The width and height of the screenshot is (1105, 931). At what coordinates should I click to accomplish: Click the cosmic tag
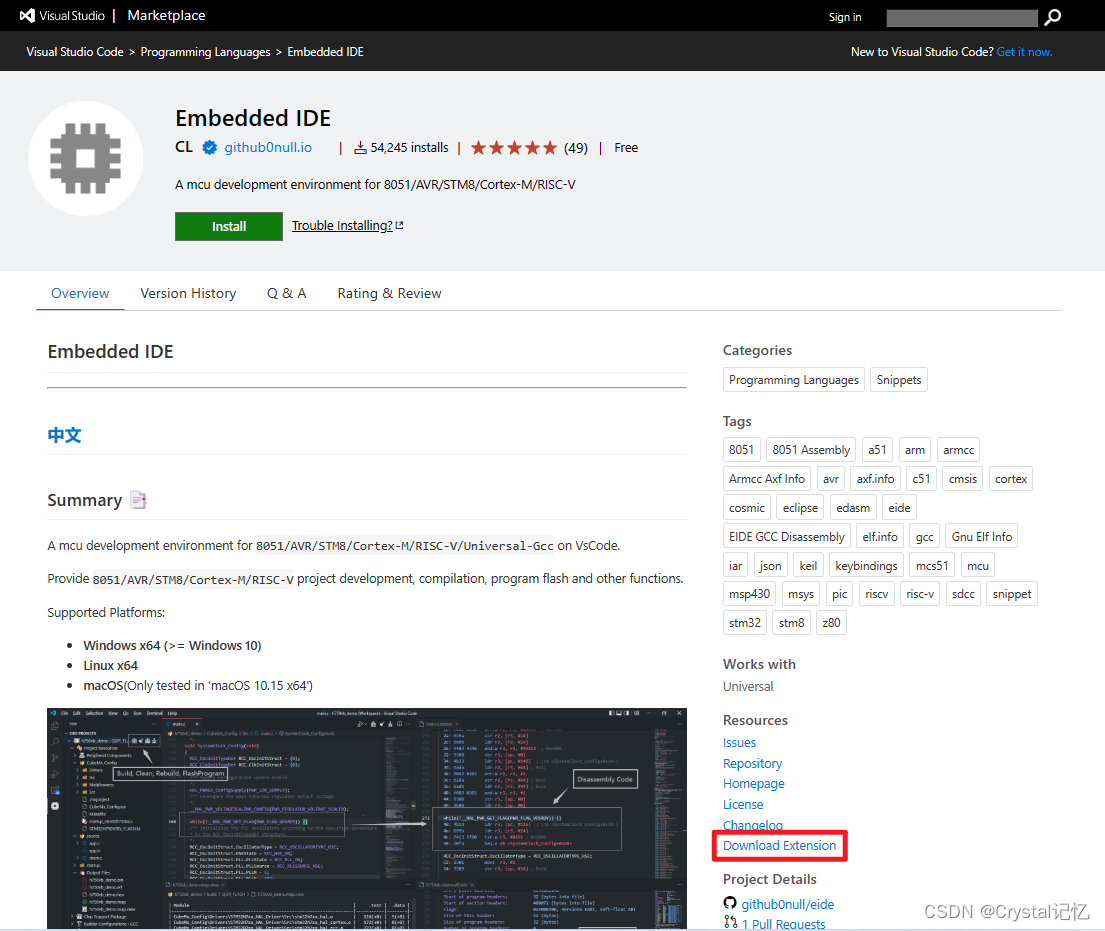pos(746,507)
